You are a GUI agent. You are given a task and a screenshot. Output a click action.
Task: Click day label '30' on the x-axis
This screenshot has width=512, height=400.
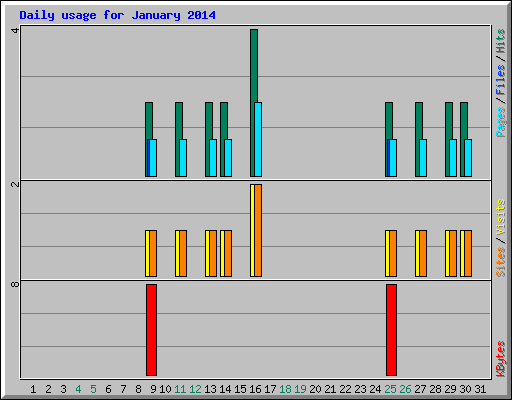(465, 389)
